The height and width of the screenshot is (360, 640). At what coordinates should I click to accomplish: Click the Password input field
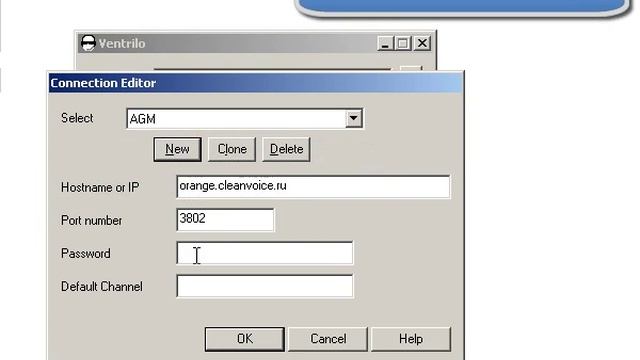265,253
